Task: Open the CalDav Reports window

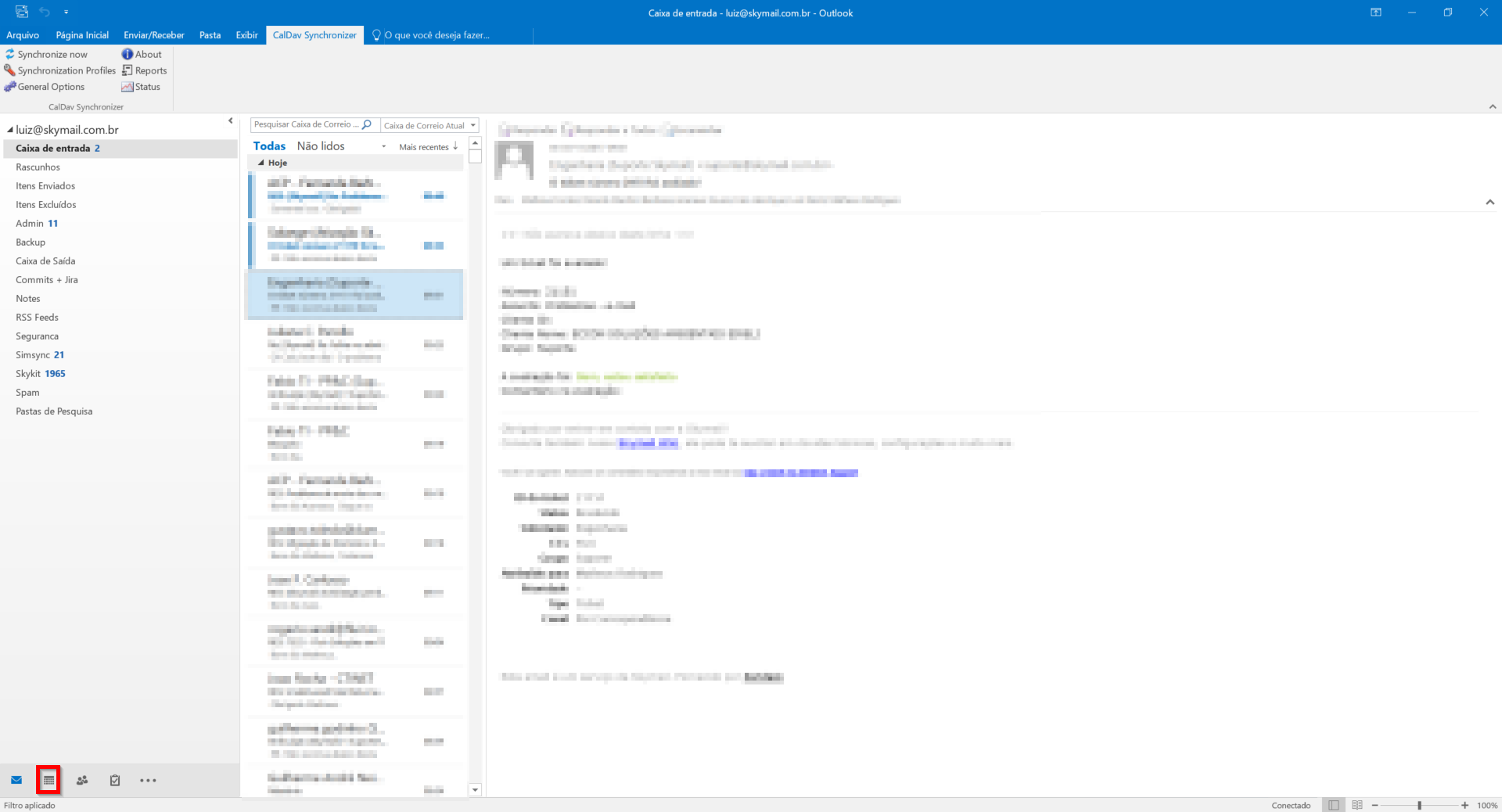Action: click(x=145, y=70)
